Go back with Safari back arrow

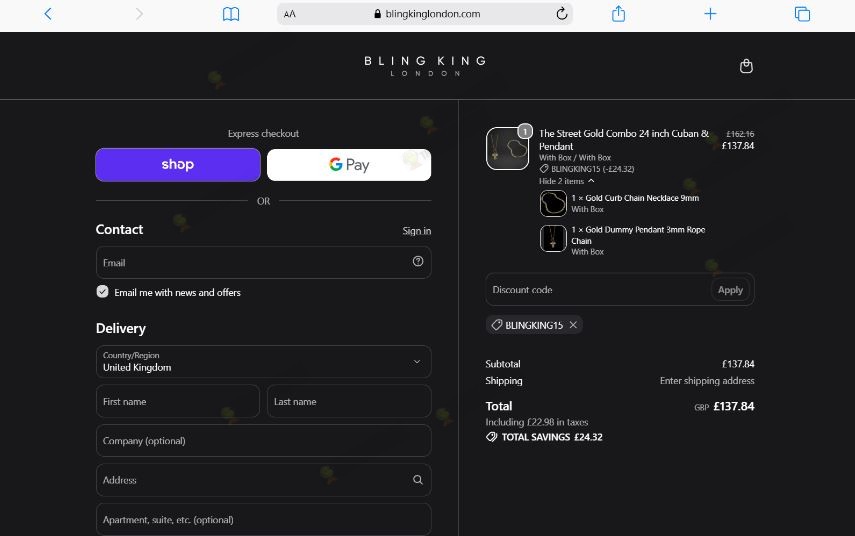pyautogui.click(x=48, y=14)
